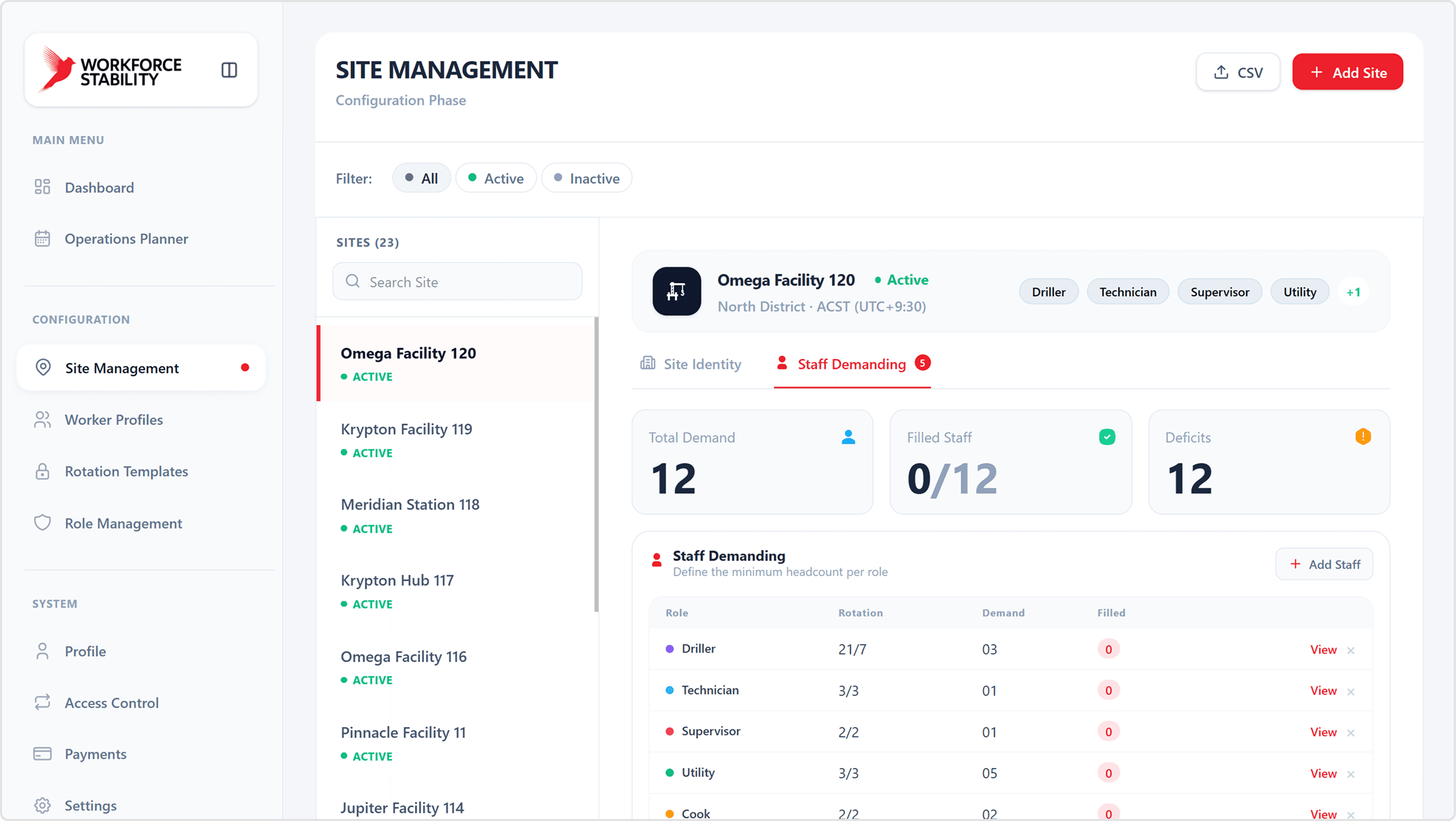Export sites as CSV
Viewport: 1456px width, 821px height.
click(x=1238, y=72)
